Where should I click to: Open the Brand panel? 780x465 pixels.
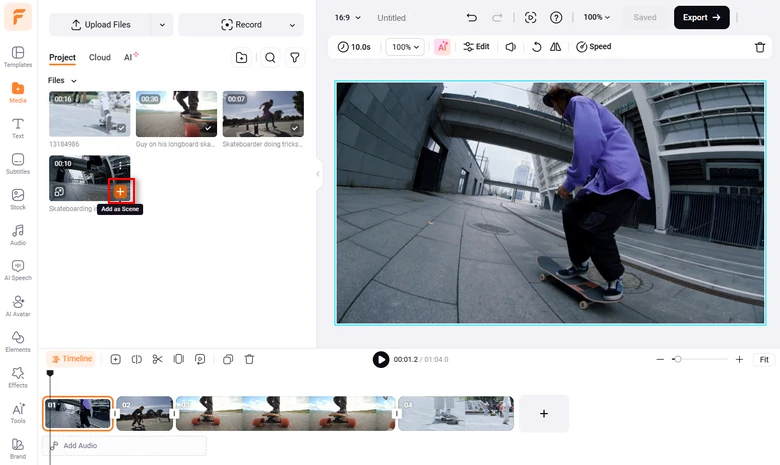tap(18, 448)
